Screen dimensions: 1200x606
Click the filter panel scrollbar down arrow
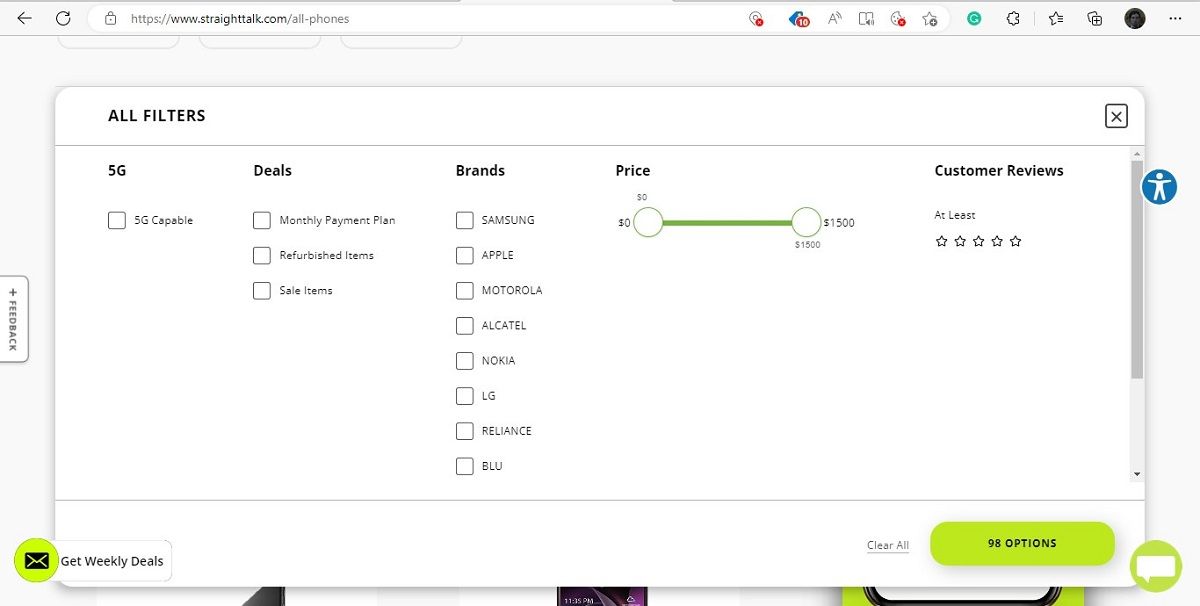click(x=1137, y=474)
